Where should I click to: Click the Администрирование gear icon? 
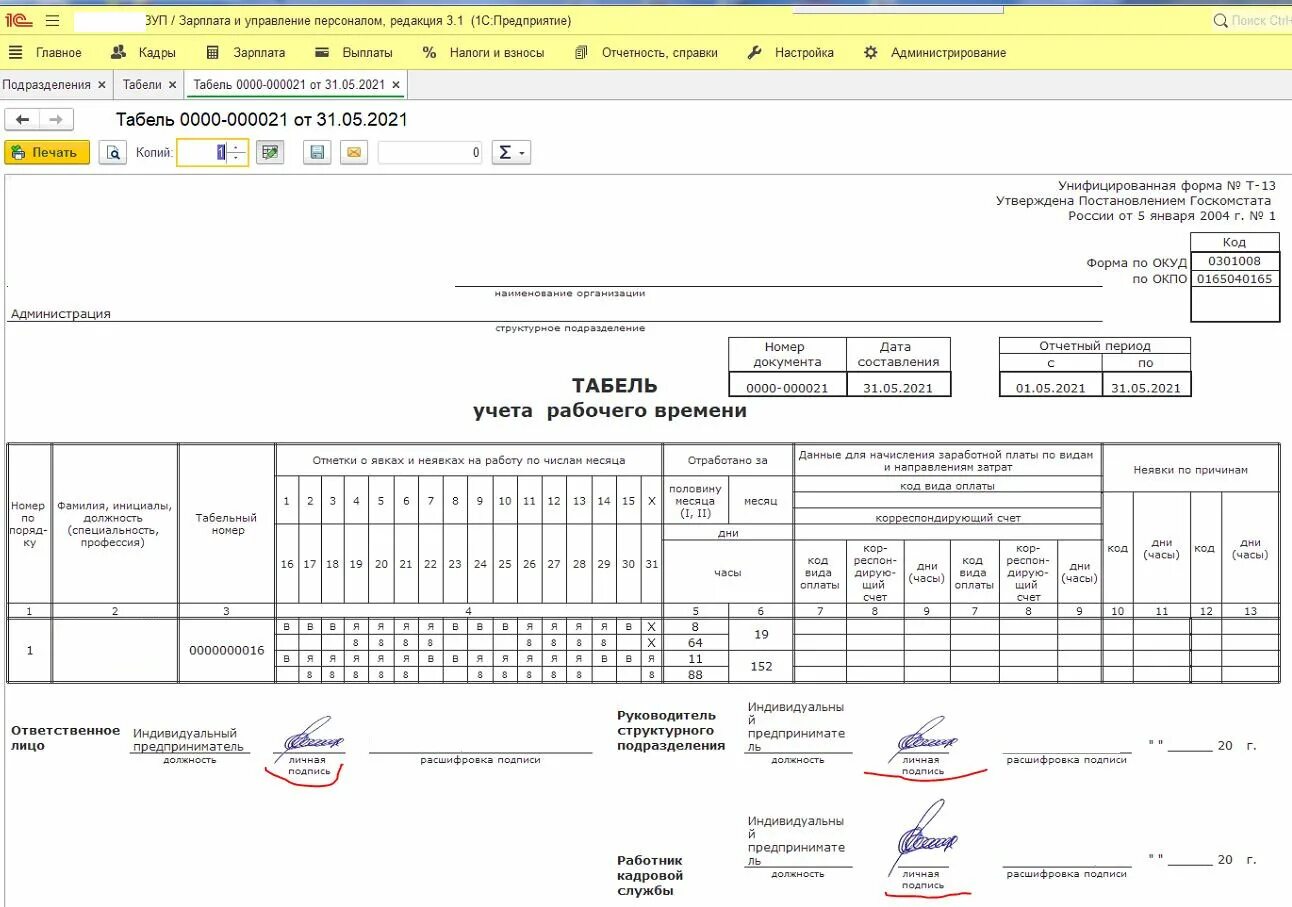pyautogui.click(x=871, y=53)
